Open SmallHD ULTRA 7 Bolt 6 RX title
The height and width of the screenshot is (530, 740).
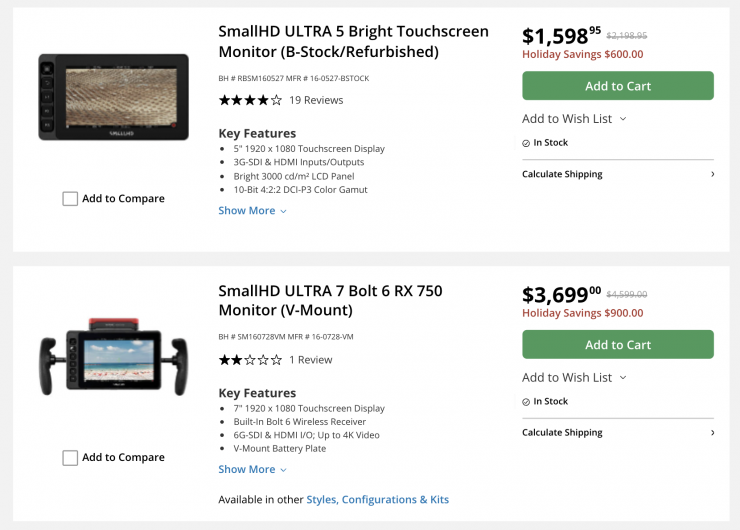330,300
